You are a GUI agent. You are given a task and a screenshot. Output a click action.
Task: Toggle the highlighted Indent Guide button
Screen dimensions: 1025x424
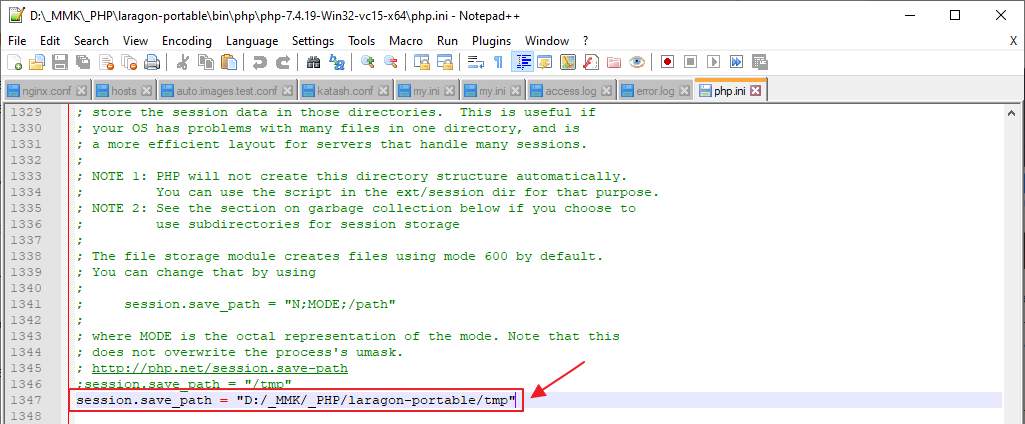(x=522, y=62)
